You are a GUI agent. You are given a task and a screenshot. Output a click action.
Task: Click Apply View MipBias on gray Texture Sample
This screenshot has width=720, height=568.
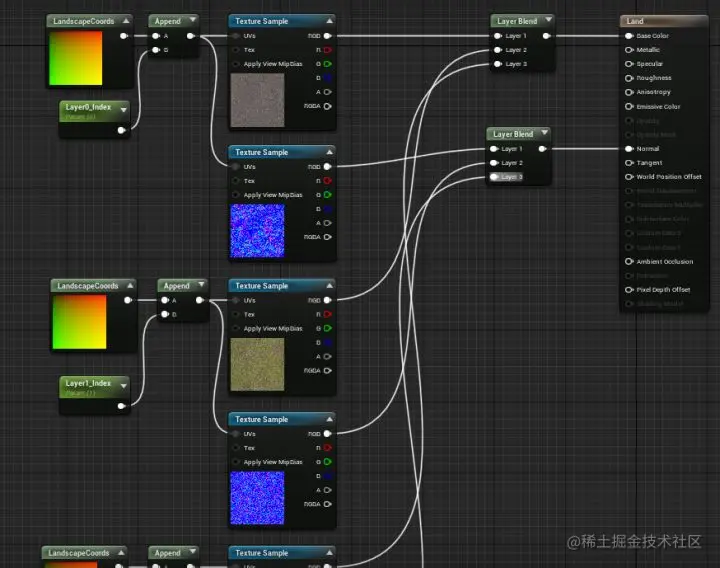click(x=273, y=64)
